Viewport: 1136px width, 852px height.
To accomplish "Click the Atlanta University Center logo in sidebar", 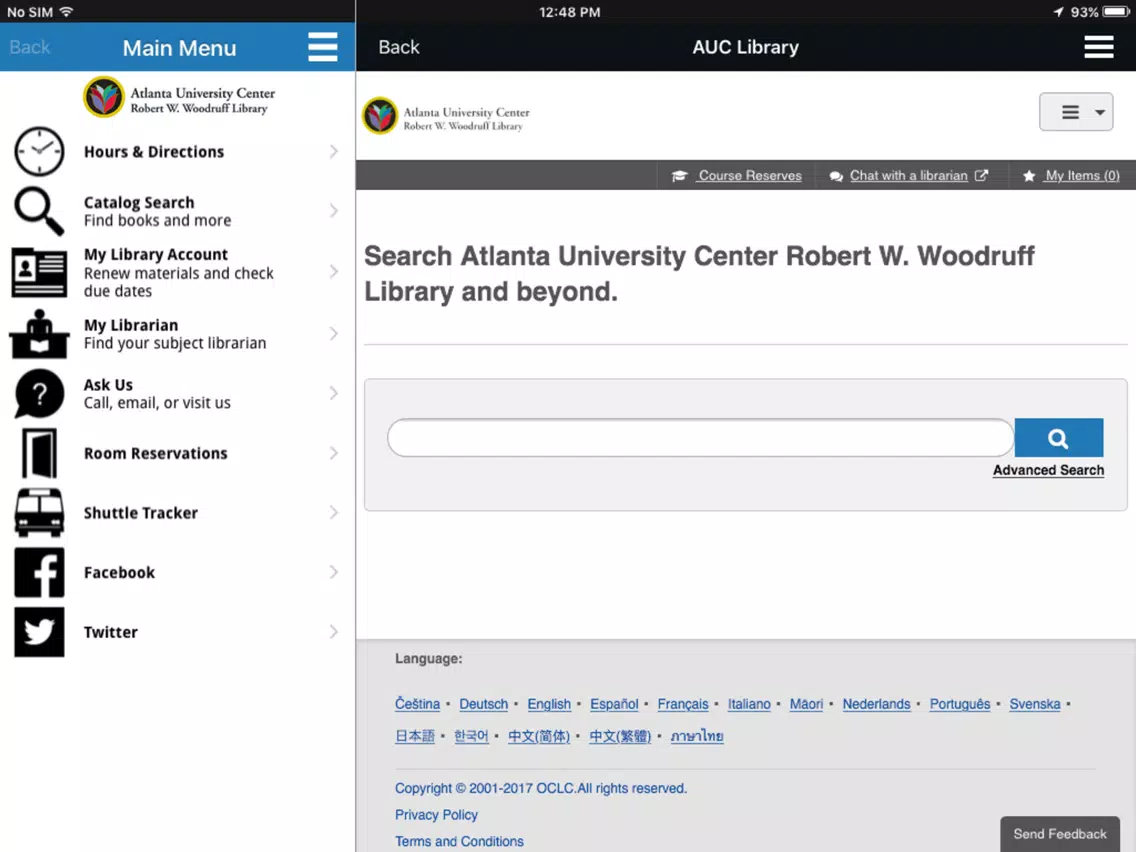I will 179,97.
